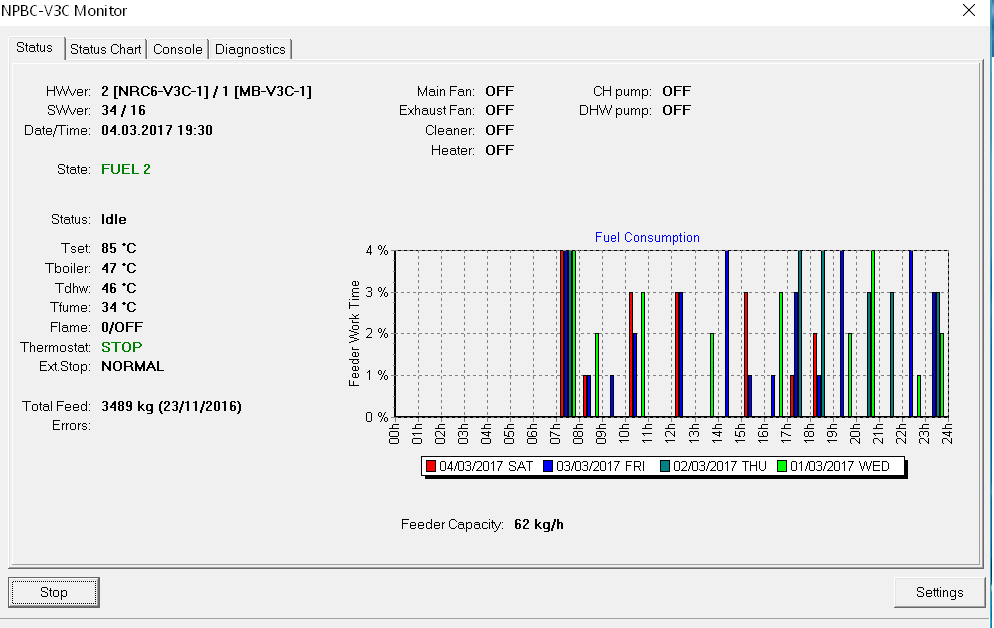Image resolution: width=994 pixels, height=628 pixels.
Task: Open the Console tab
Action: [178, 49]
